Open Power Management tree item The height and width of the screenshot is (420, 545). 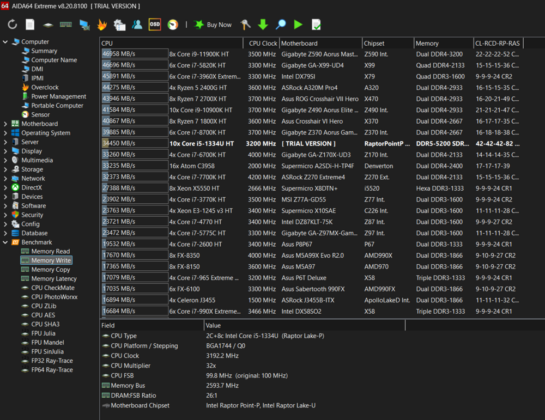tap(58, 96)
